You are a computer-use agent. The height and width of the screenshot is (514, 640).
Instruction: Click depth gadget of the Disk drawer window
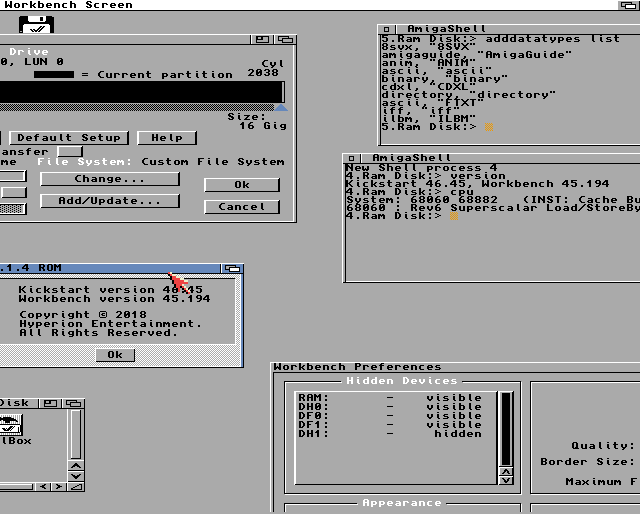point(75,403)
